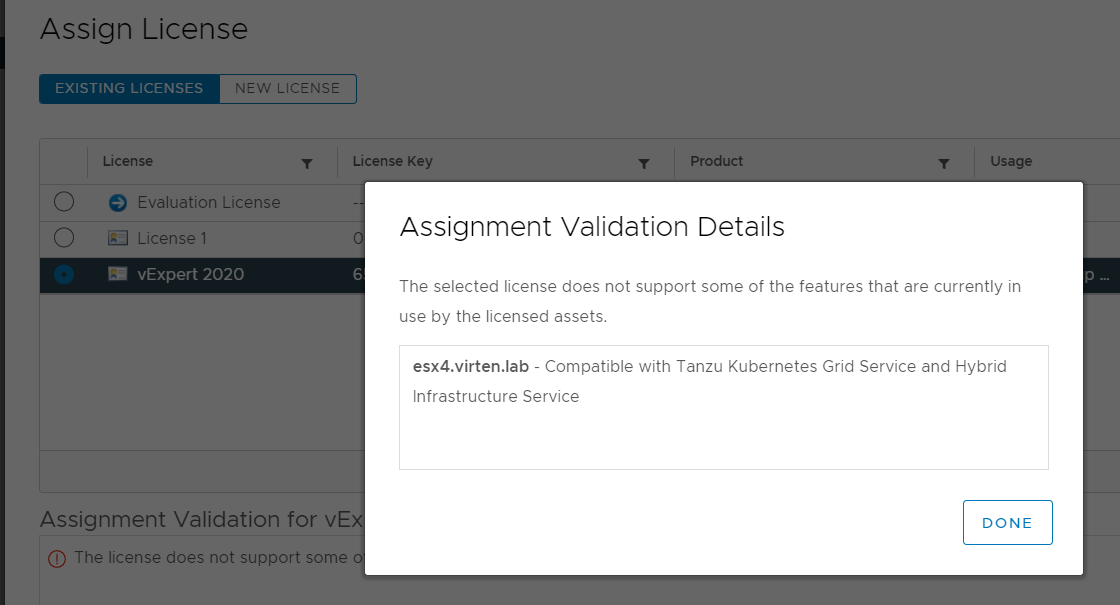The image size is (1120, 605).
Task: Click the Evaluation License arrow icon
Action: click(118, 203)
